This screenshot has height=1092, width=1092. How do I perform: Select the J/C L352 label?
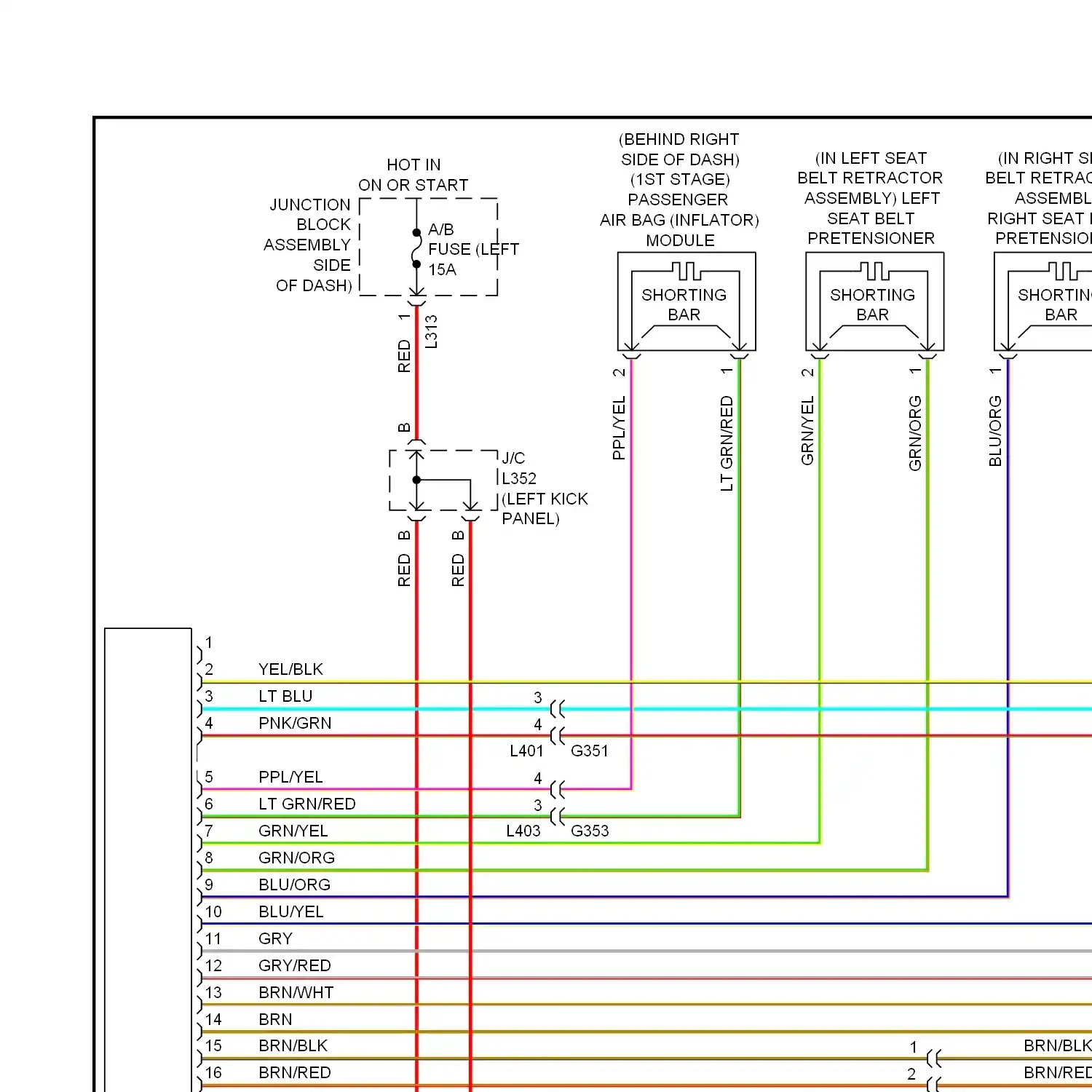519,468
